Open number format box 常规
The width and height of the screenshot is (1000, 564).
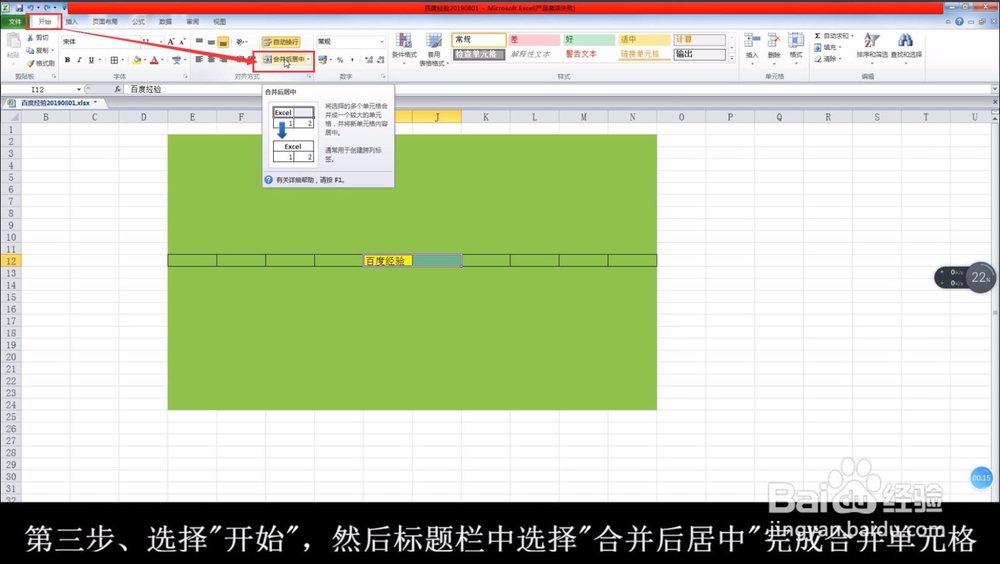pos(351,41)
